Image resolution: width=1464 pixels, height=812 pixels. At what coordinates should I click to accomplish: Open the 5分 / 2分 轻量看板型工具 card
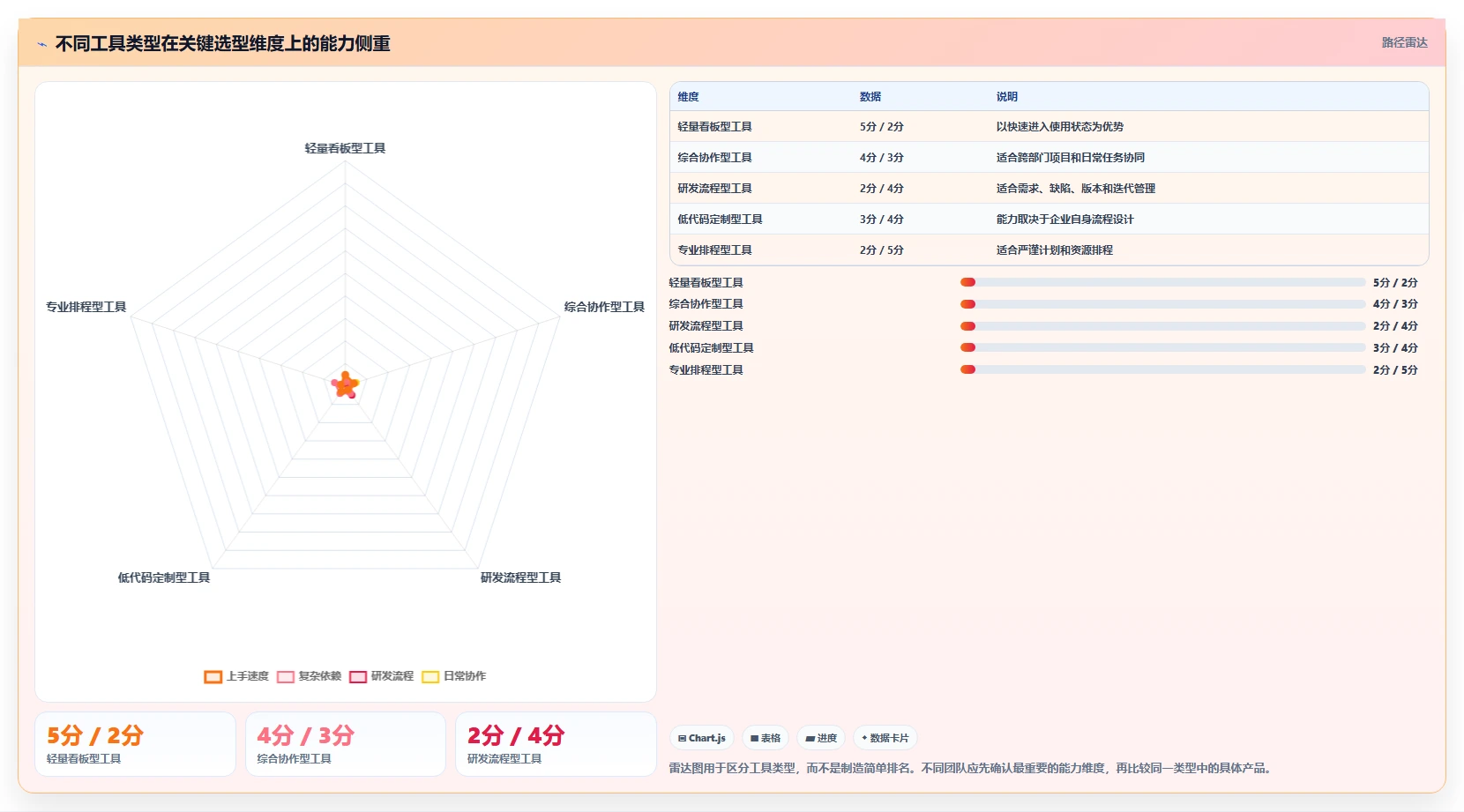[135, 744]
